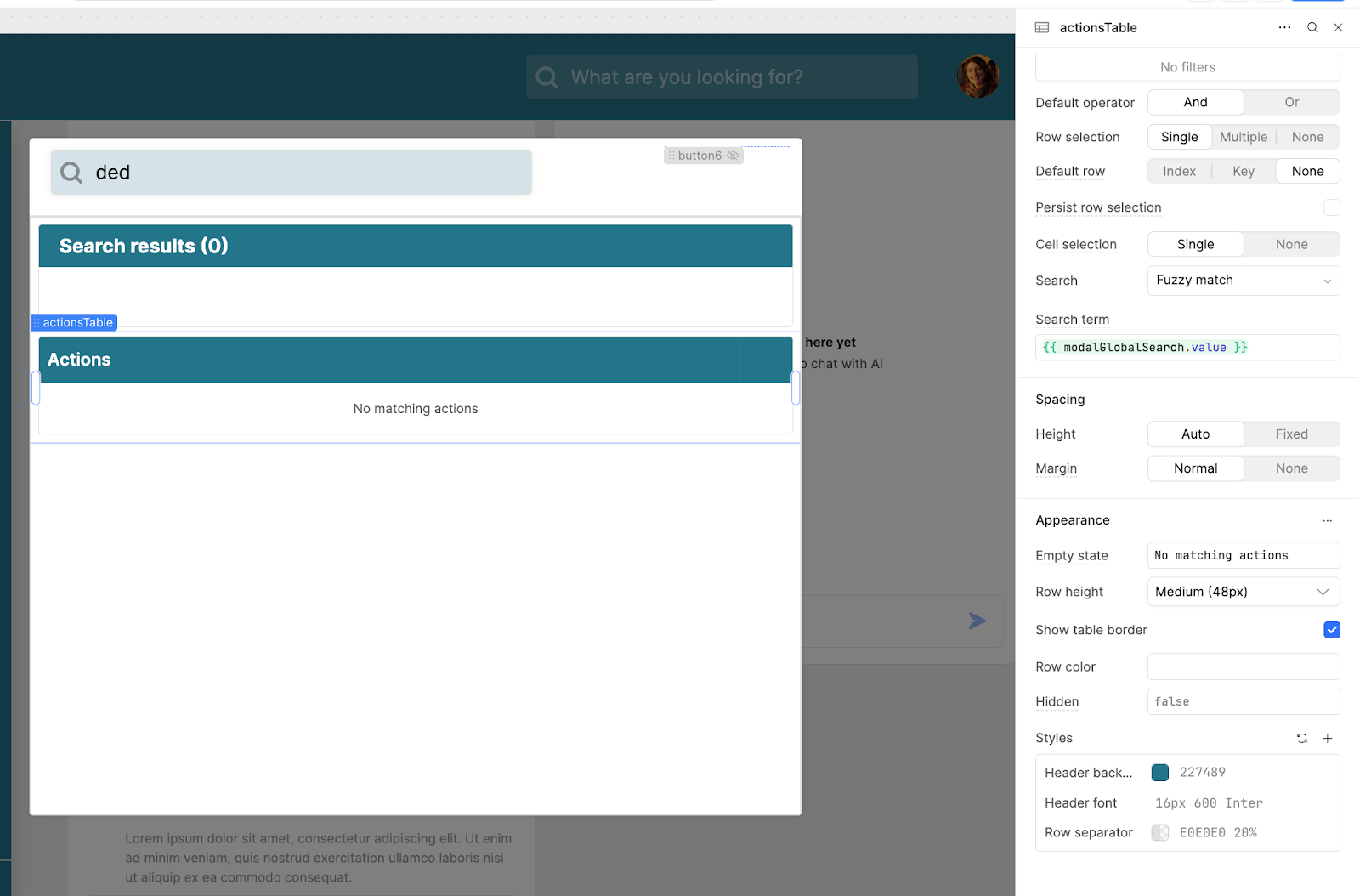Click the No filters button

(1187, 67)
